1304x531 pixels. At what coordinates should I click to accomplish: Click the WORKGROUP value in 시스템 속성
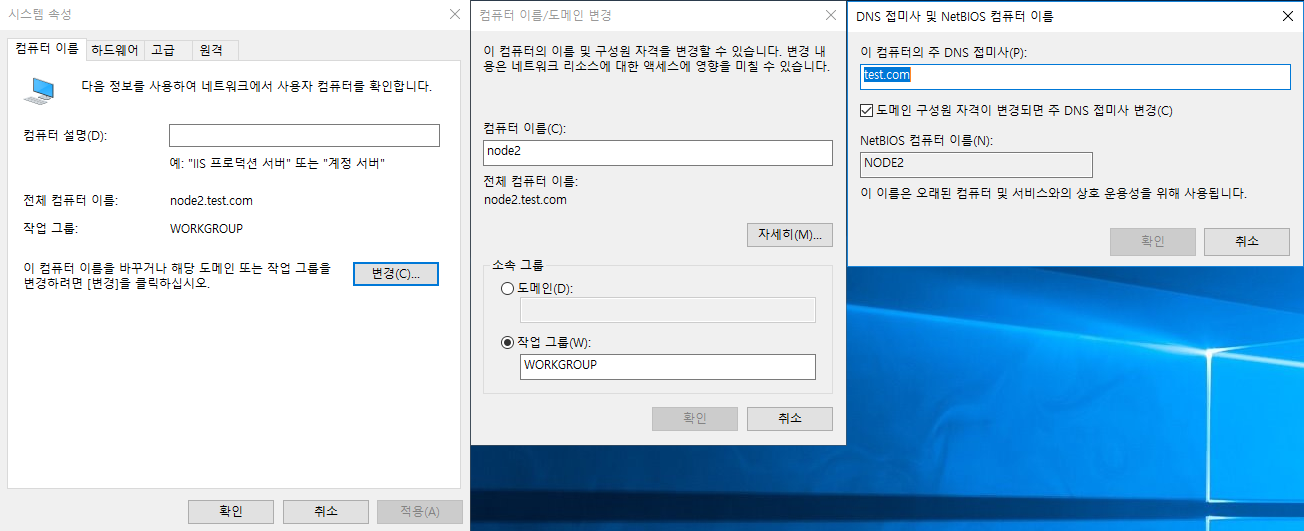tap(207, 229)
